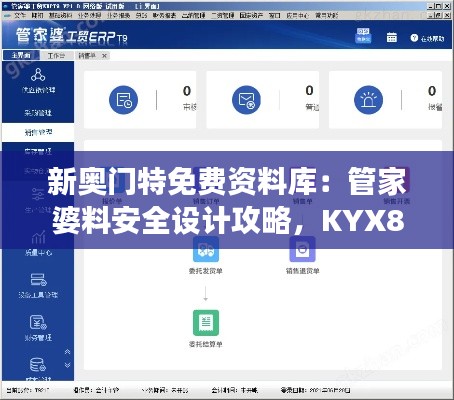Open the 固定资产 menu

(251, 15)
